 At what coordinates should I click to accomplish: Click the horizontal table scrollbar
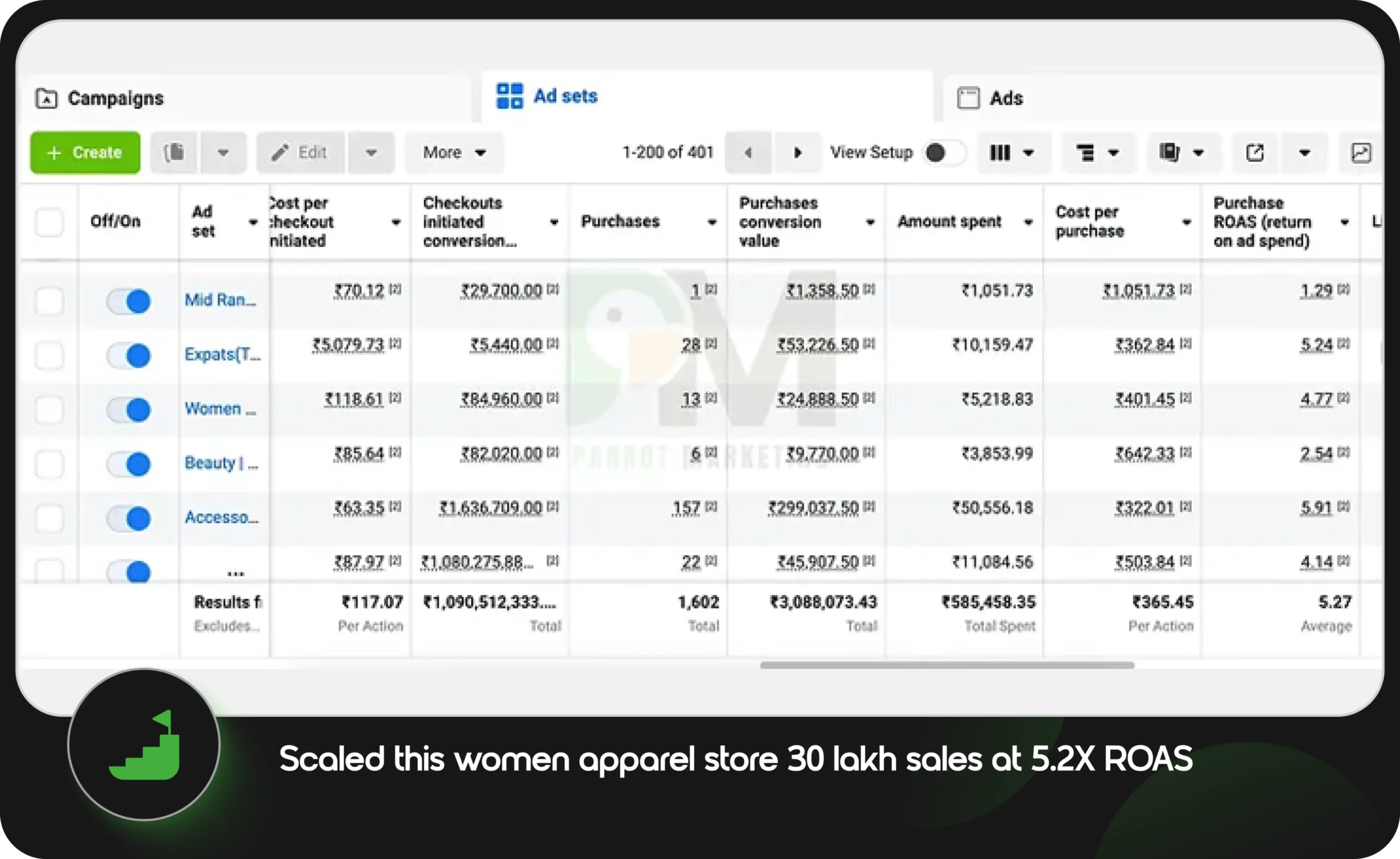[x=947, y=665]
